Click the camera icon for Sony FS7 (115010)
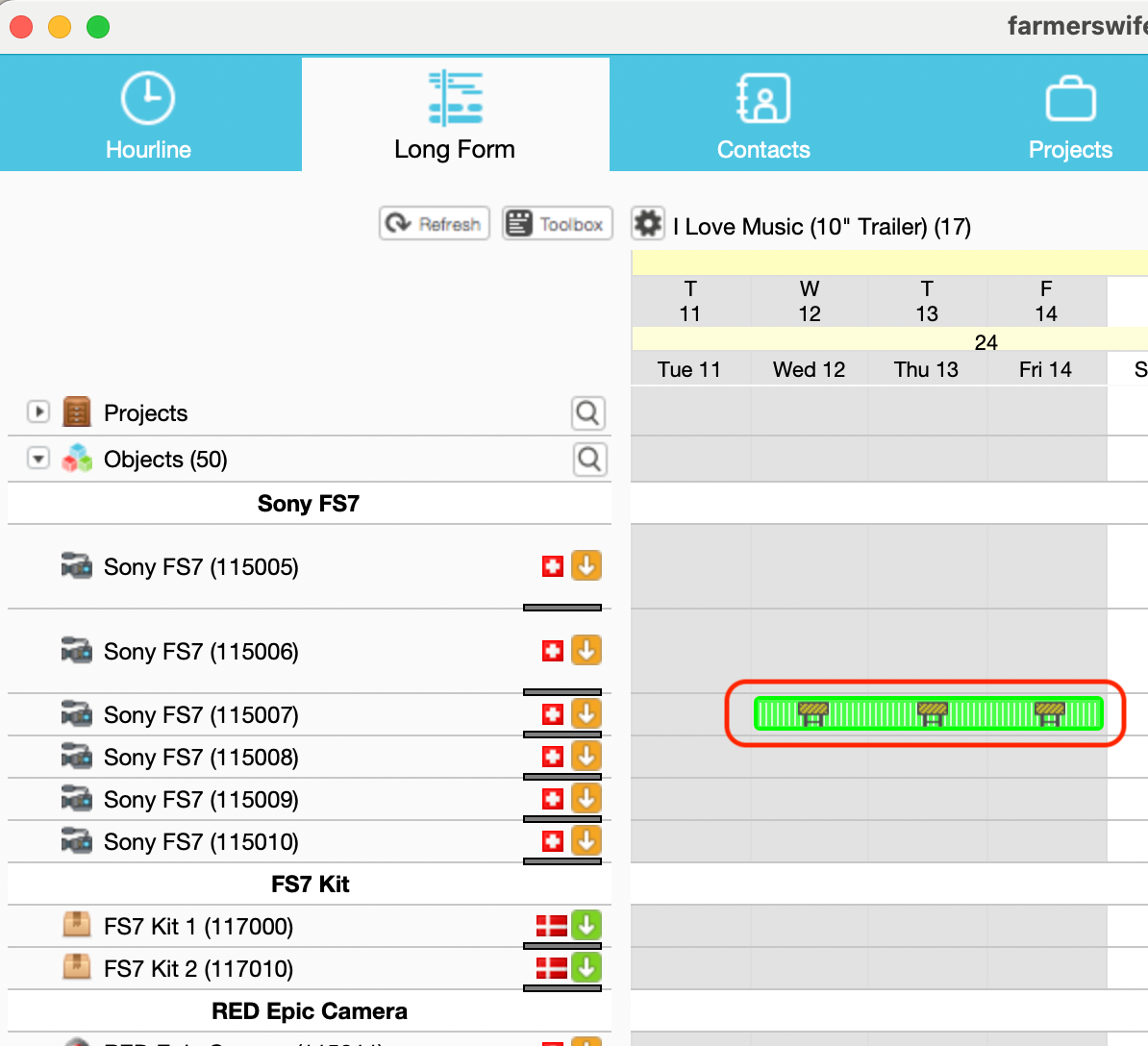This screenshot has width=1148, height=1046. point(76,842)
